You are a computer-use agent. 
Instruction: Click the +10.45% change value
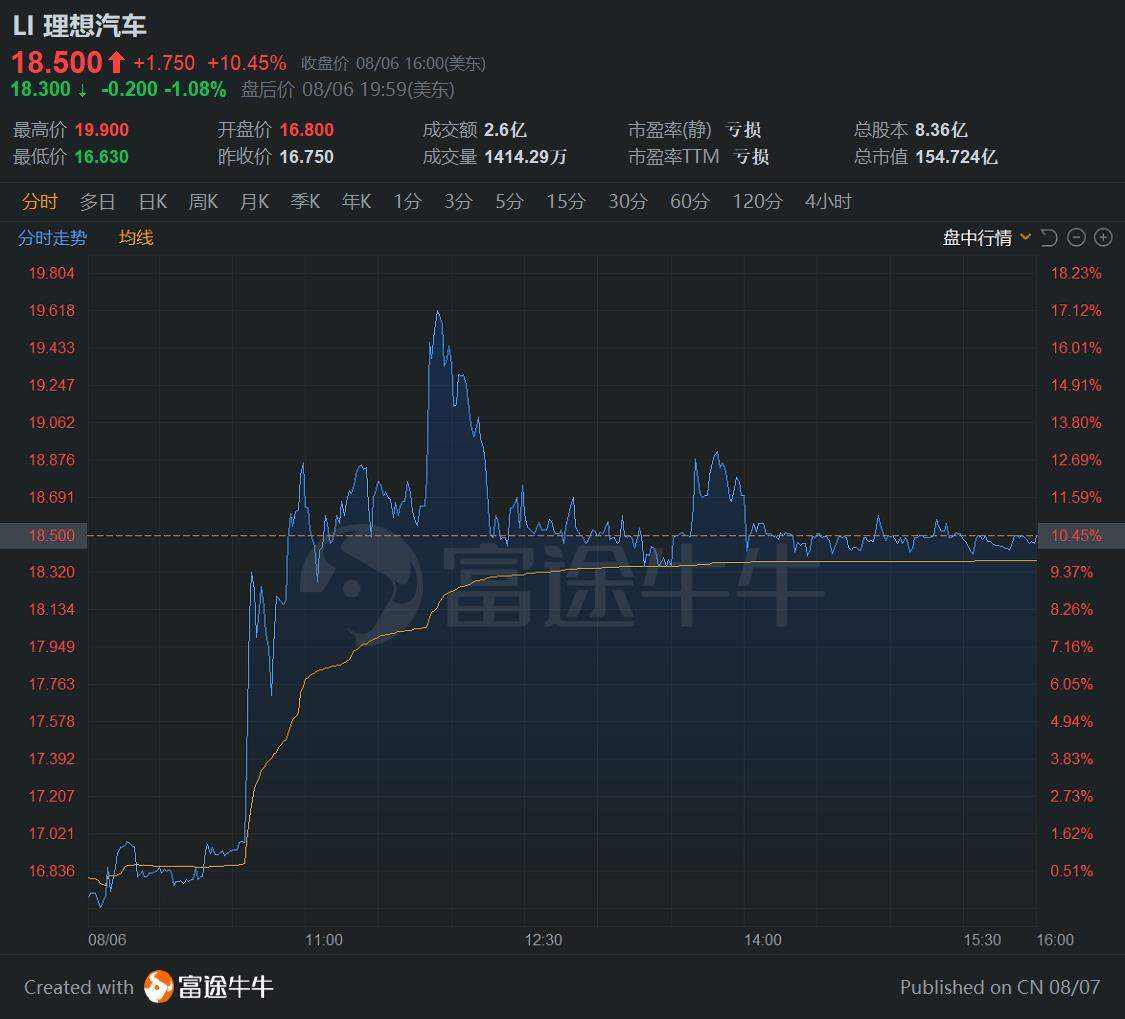coord(247,63)
